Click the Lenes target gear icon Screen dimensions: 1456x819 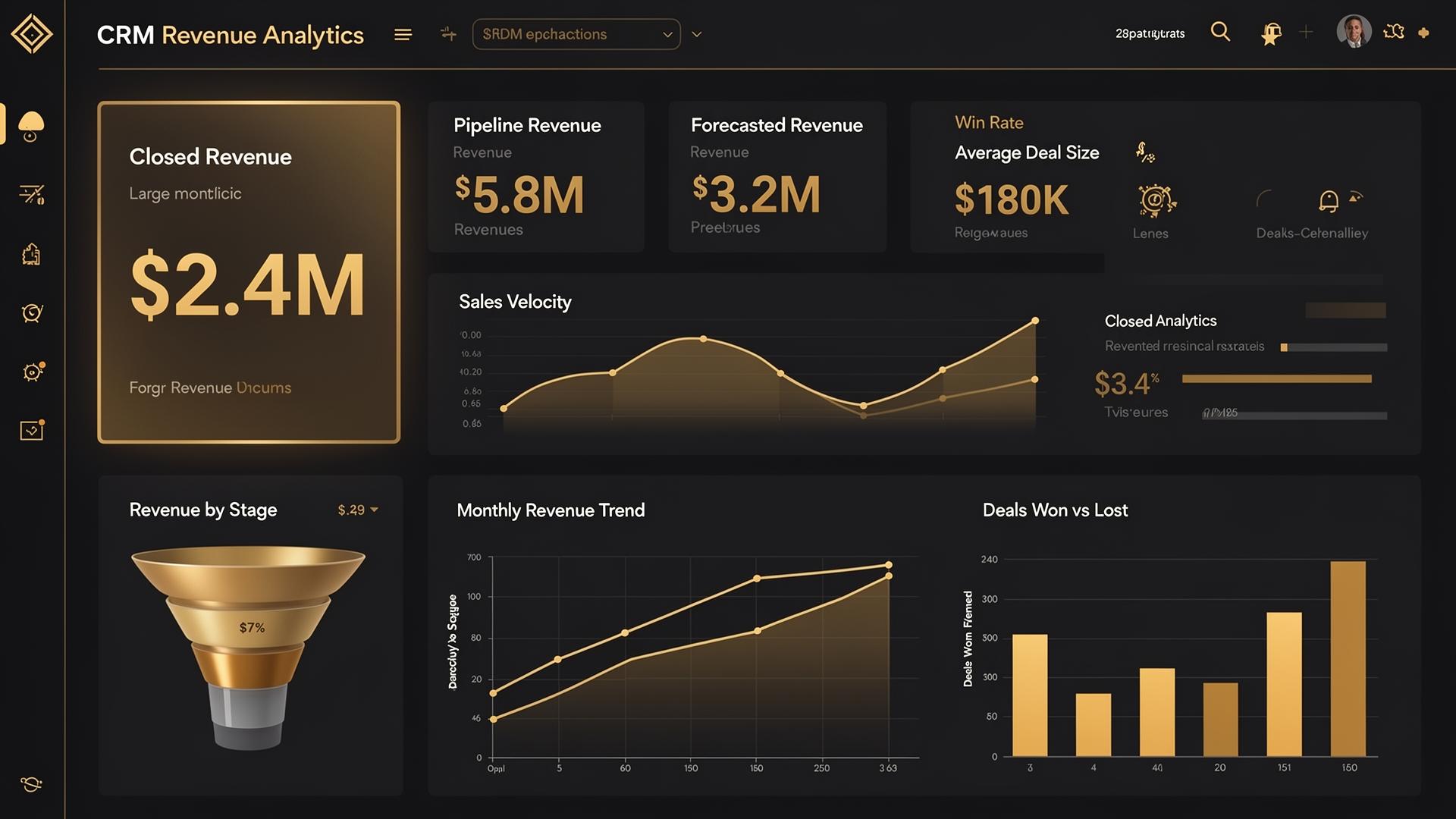[1156, 201]
